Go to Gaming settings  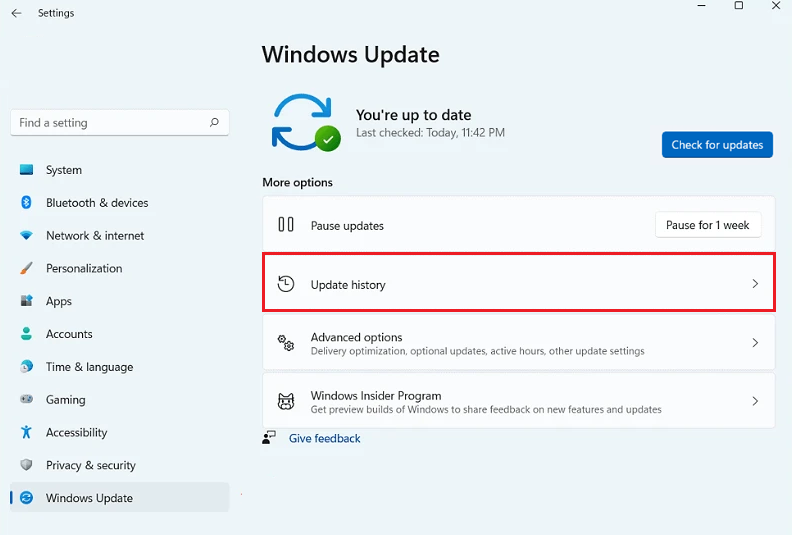point(119,399)
